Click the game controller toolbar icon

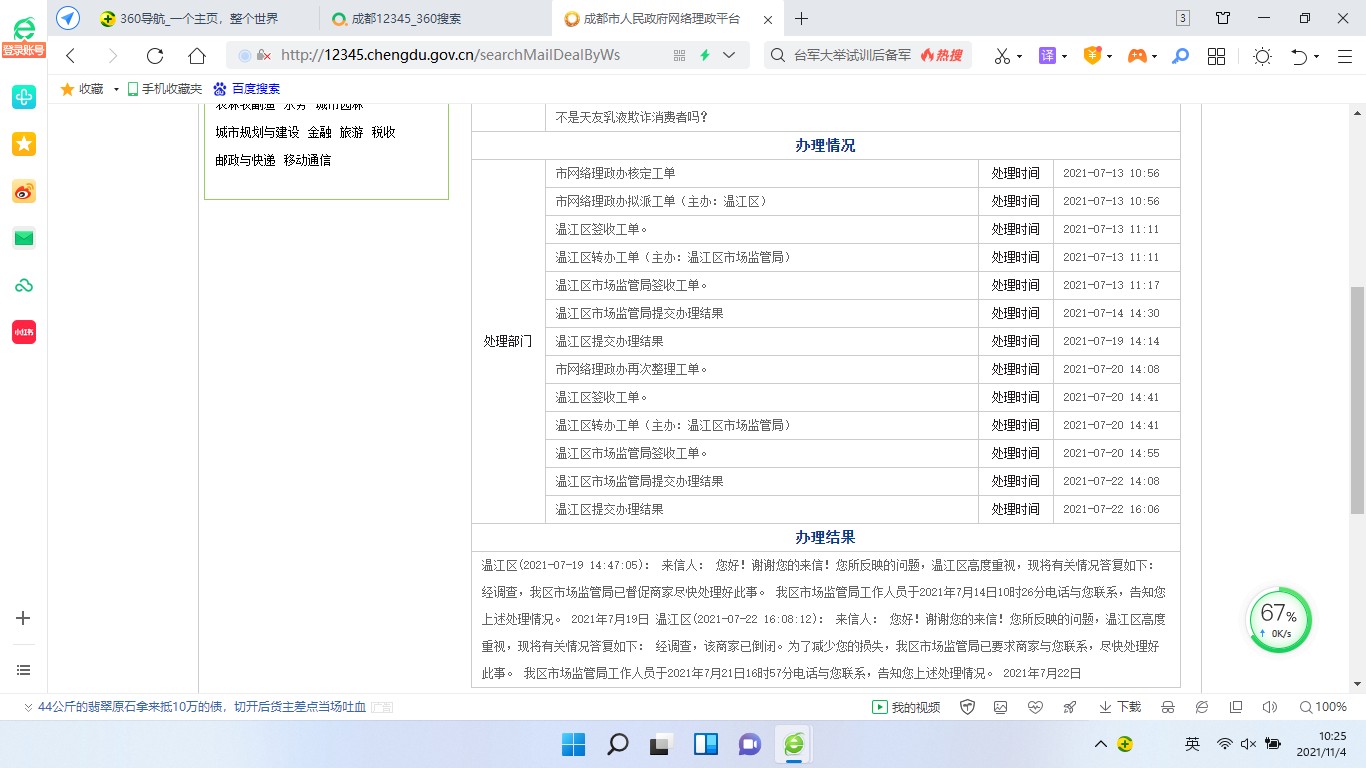pyautogui.click(x=1137, y=56)
